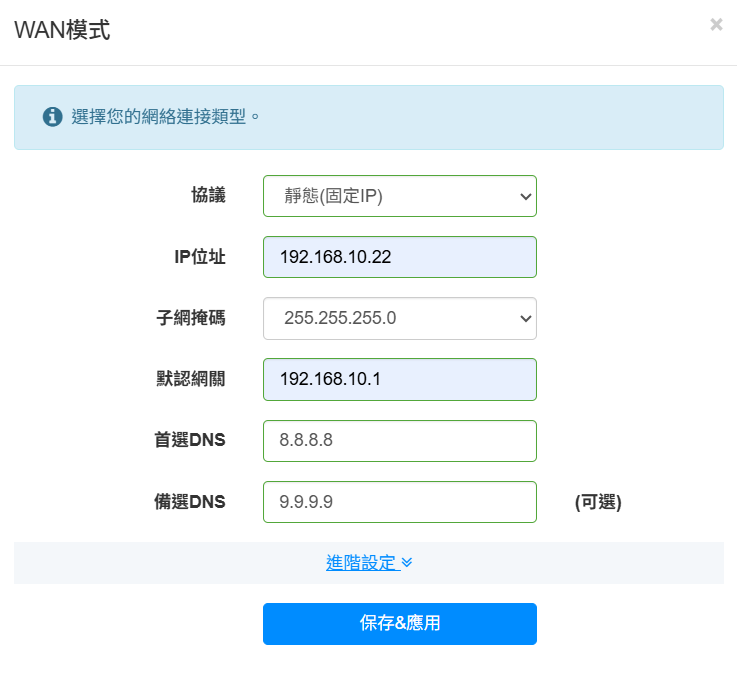
Task: Click the double-chevron icon beside 進階設定
Action: point(407,562)
